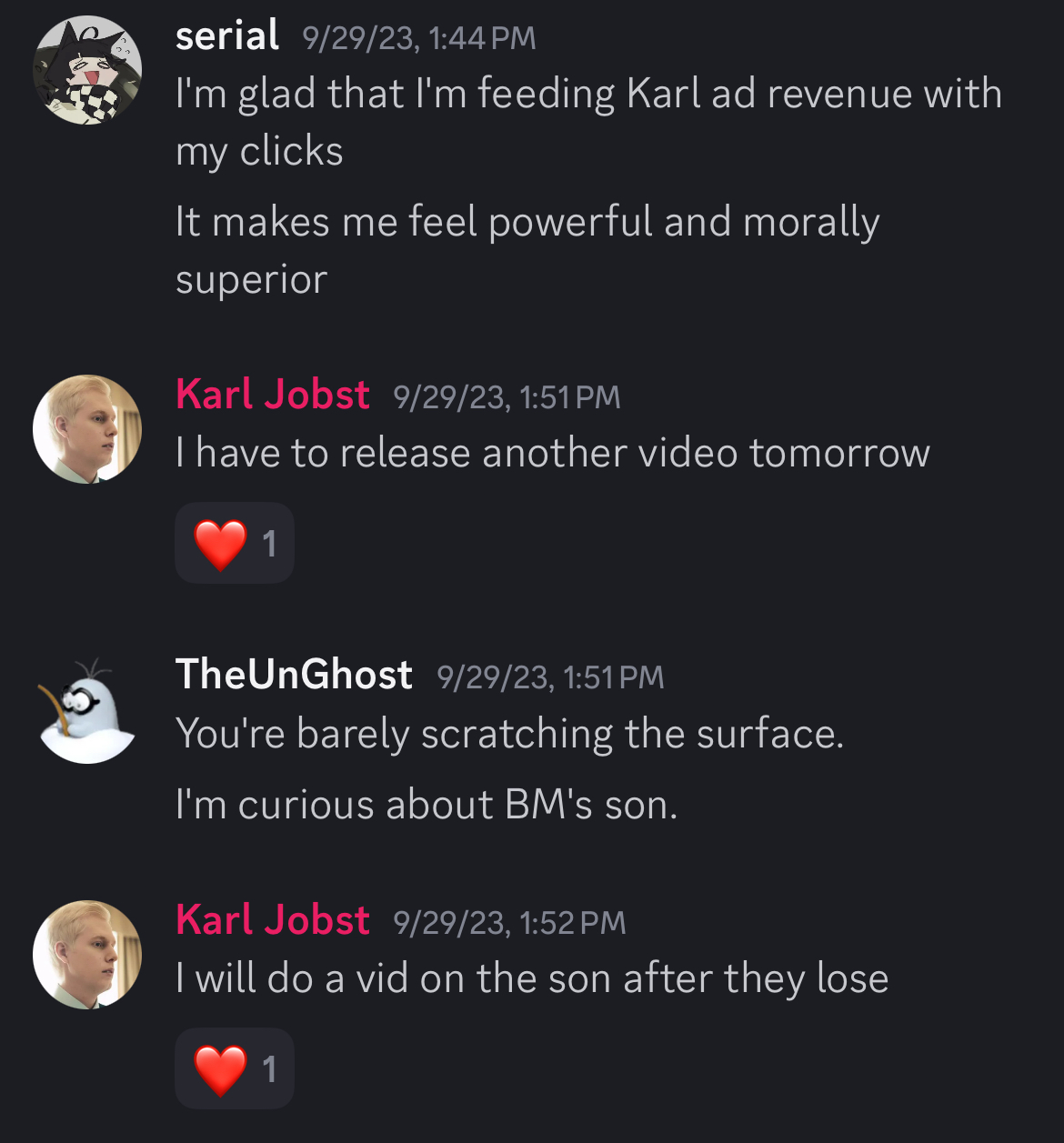Screen dimensions: 1064x1143
Task: Select the "You're barely scratching the surface" message
Action: coord(509,734)
